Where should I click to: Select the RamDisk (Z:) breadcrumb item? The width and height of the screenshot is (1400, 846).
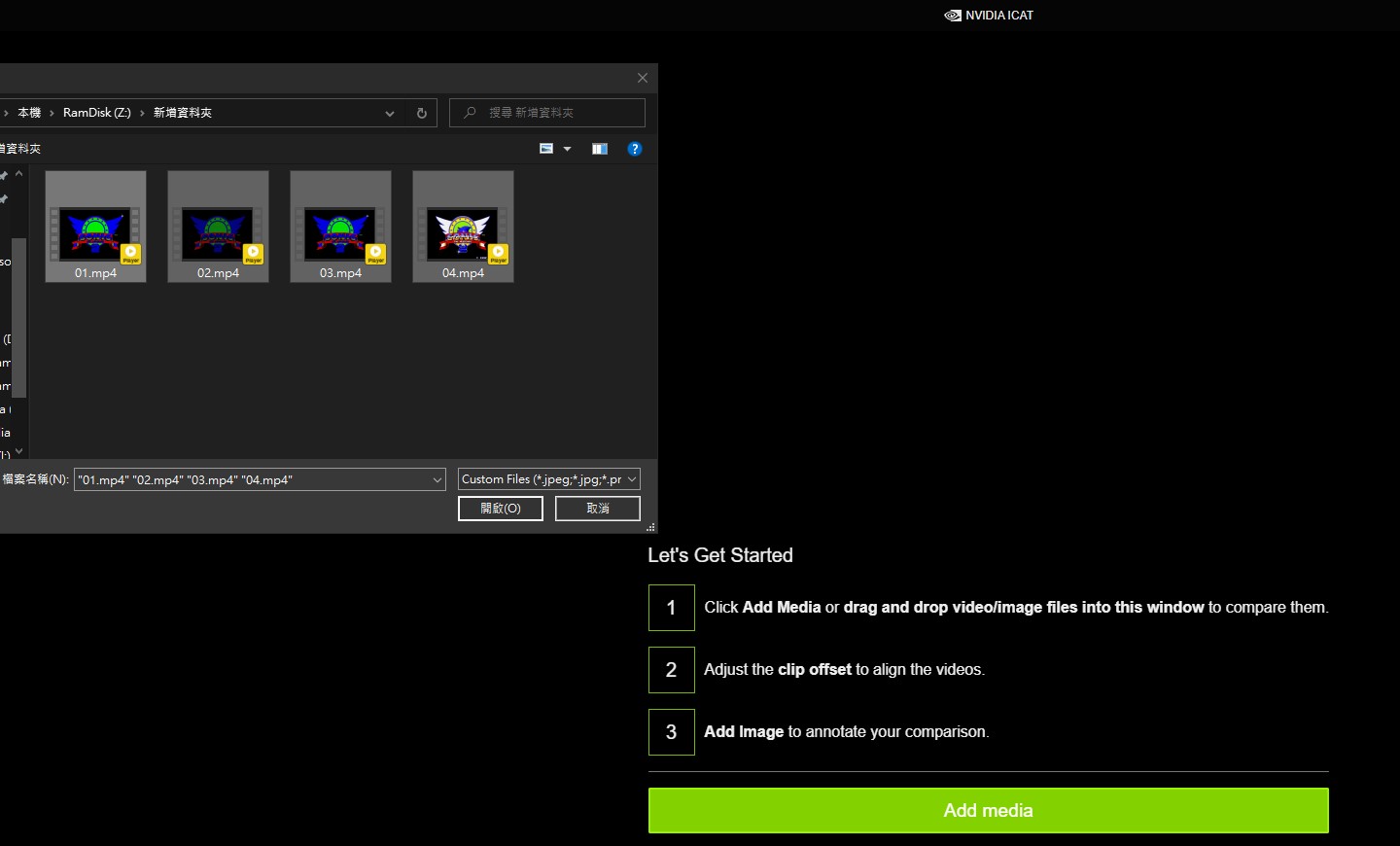[x=95, y=112]
